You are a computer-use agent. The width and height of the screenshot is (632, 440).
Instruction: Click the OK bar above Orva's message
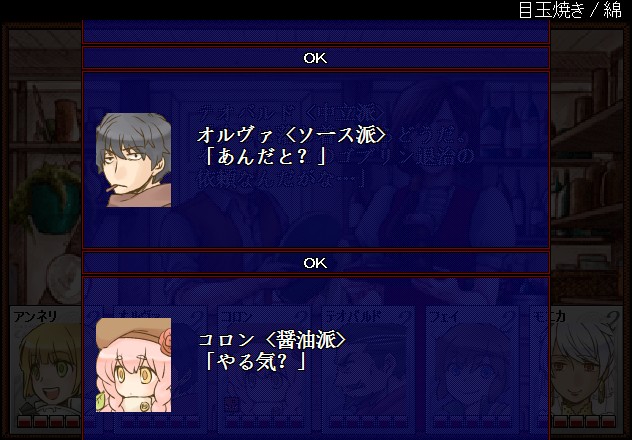click(316, 58)
